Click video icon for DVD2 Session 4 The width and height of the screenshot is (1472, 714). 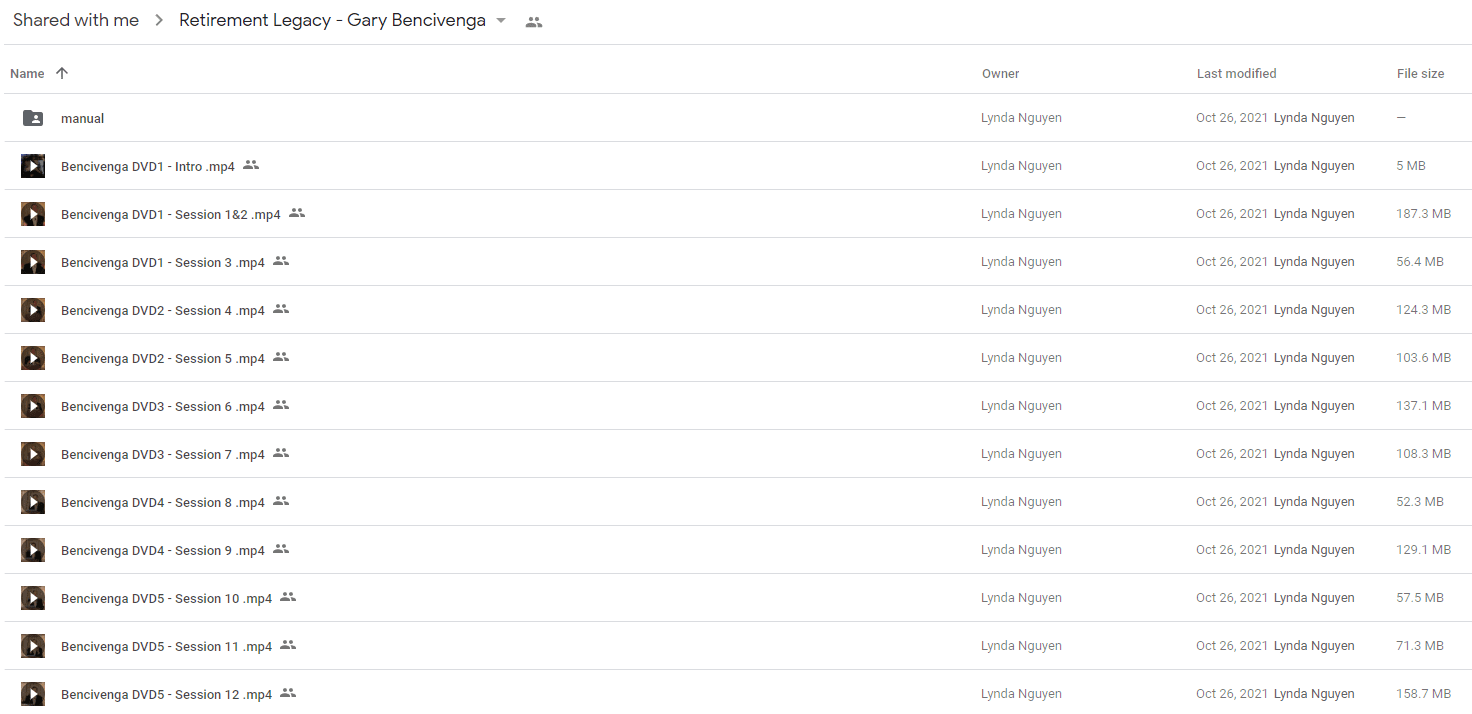pyautogui.click(x=33, y=310)
